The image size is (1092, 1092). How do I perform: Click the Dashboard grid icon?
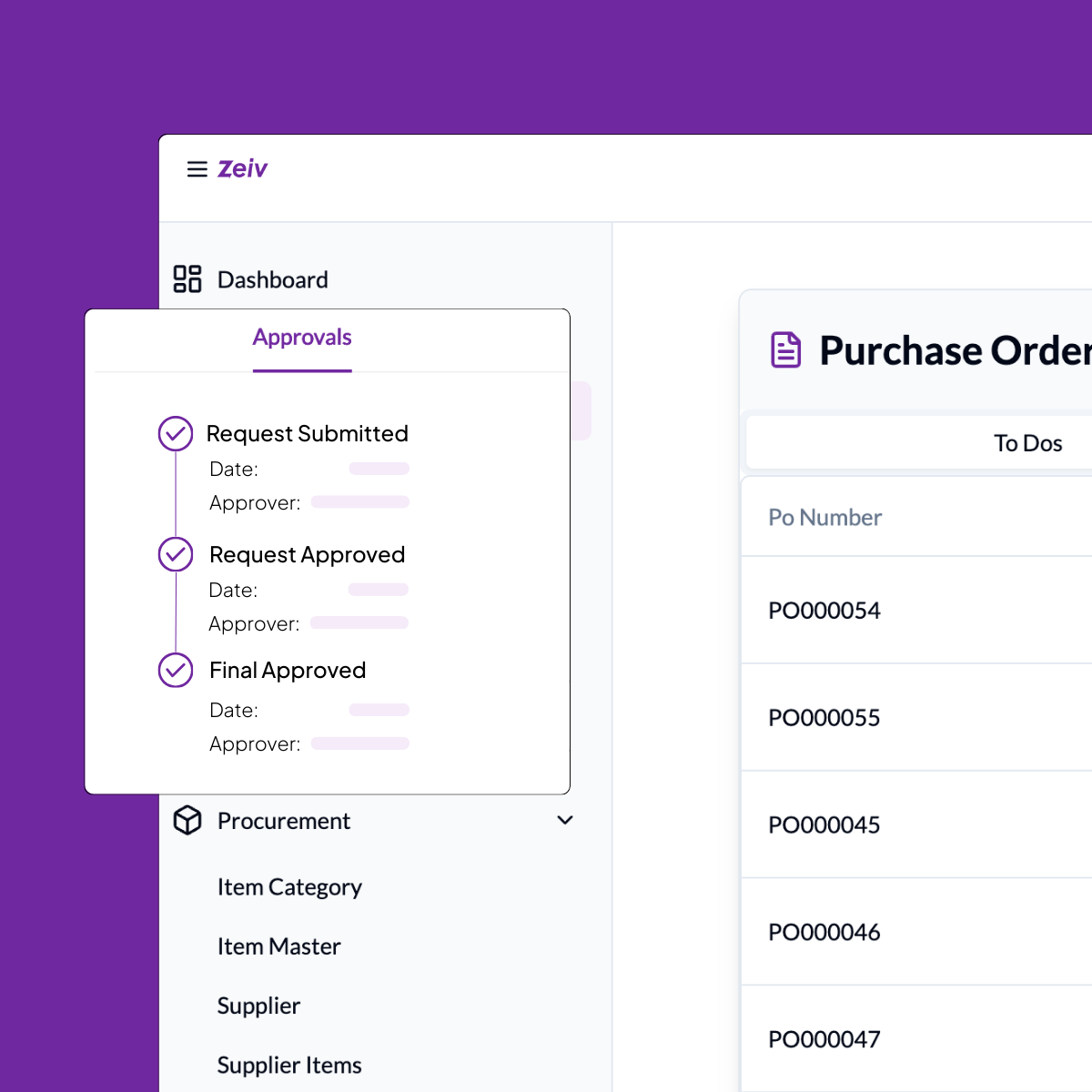(x=187, y=279)
